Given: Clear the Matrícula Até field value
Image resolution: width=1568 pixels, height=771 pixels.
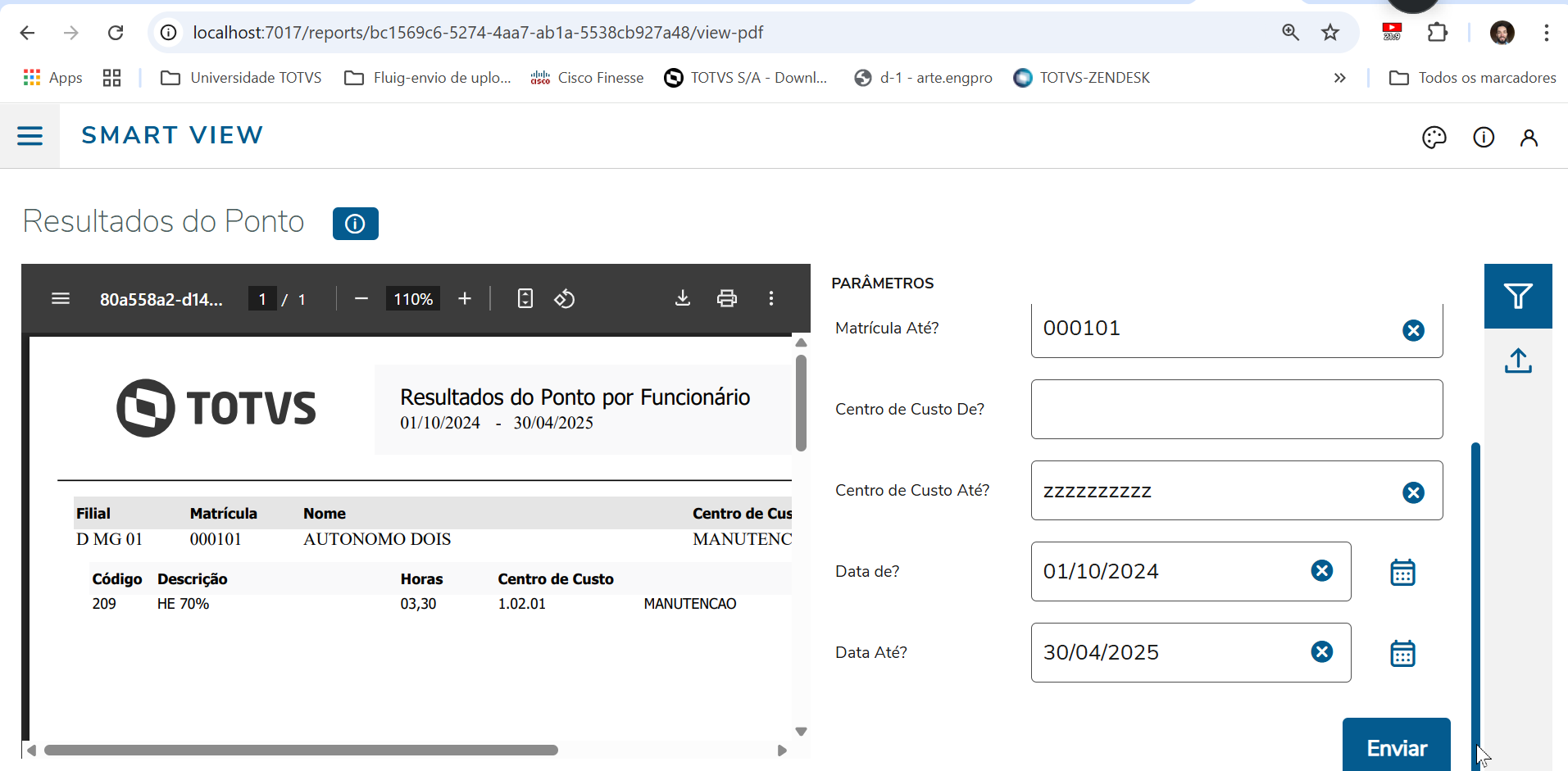Looking at the screenshot, I should click(x=1413, y=330).
